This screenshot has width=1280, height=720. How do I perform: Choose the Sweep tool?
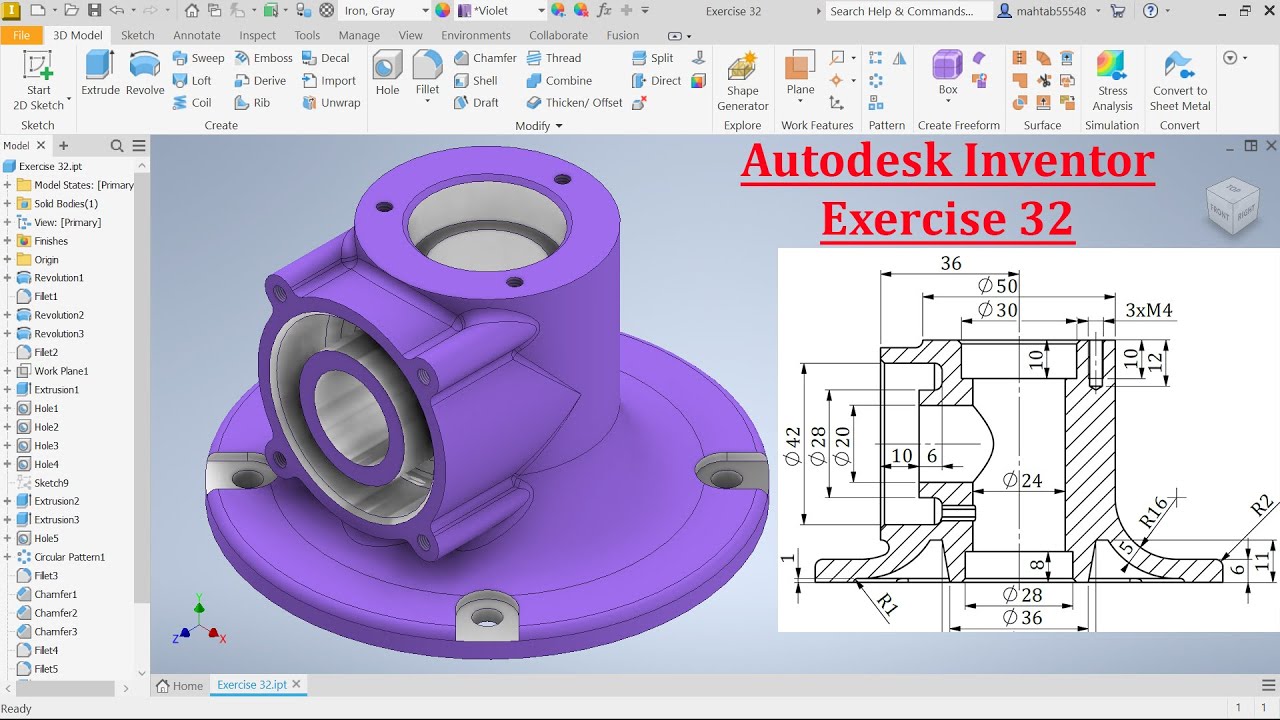[x=198, y=58]
